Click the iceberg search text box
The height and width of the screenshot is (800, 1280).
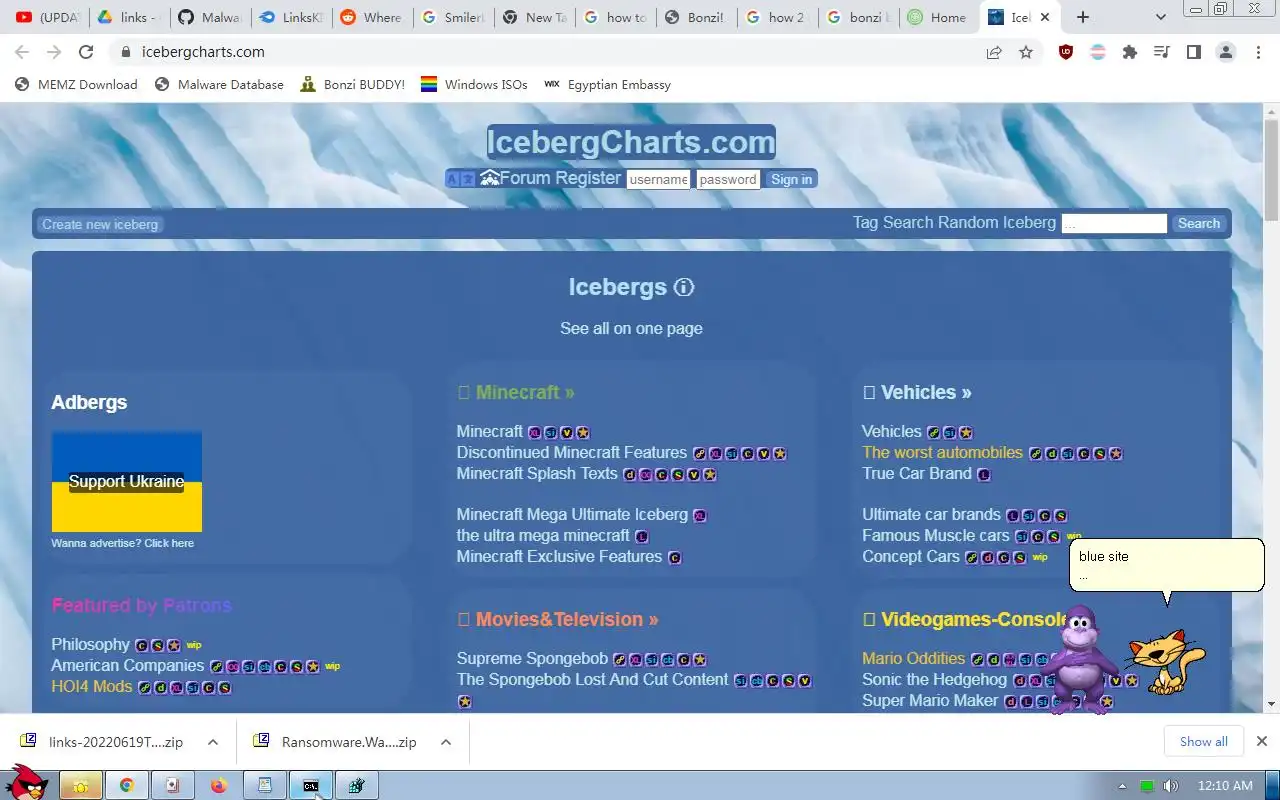pos(1114,224)
